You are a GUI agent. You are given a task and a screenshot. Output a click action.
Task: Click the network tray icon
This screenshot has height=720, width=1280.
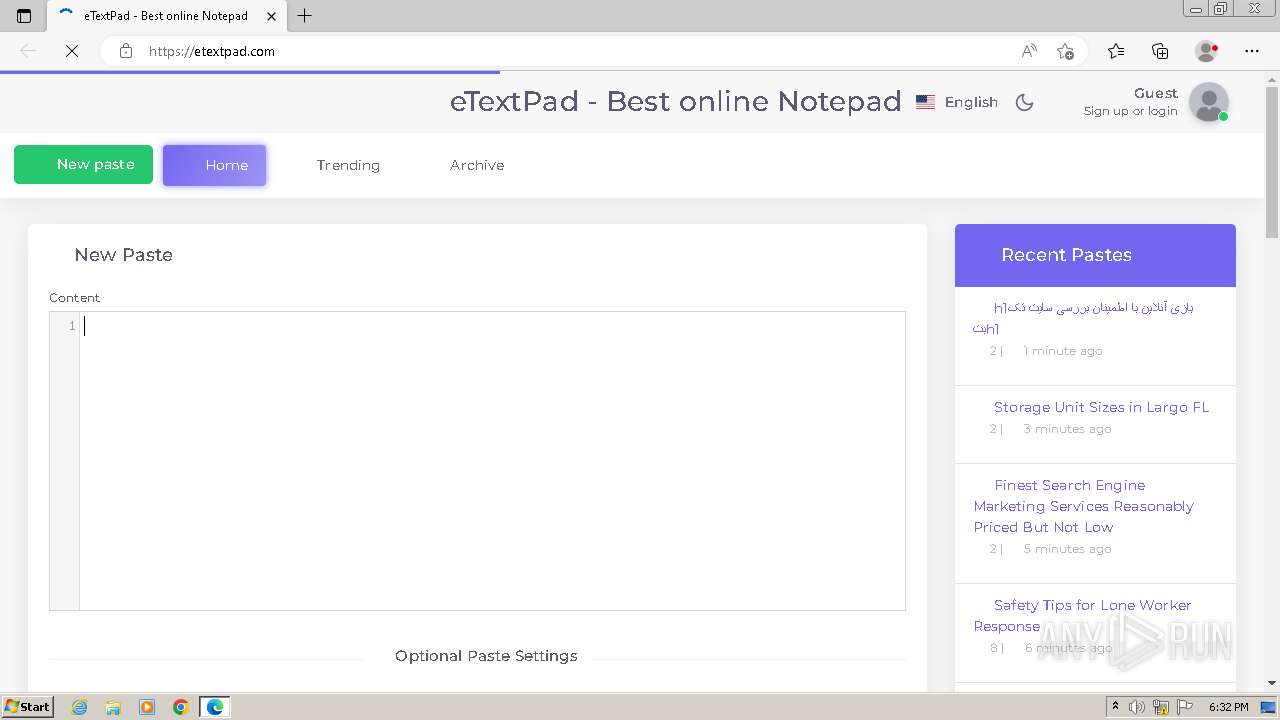(1161, 707)
